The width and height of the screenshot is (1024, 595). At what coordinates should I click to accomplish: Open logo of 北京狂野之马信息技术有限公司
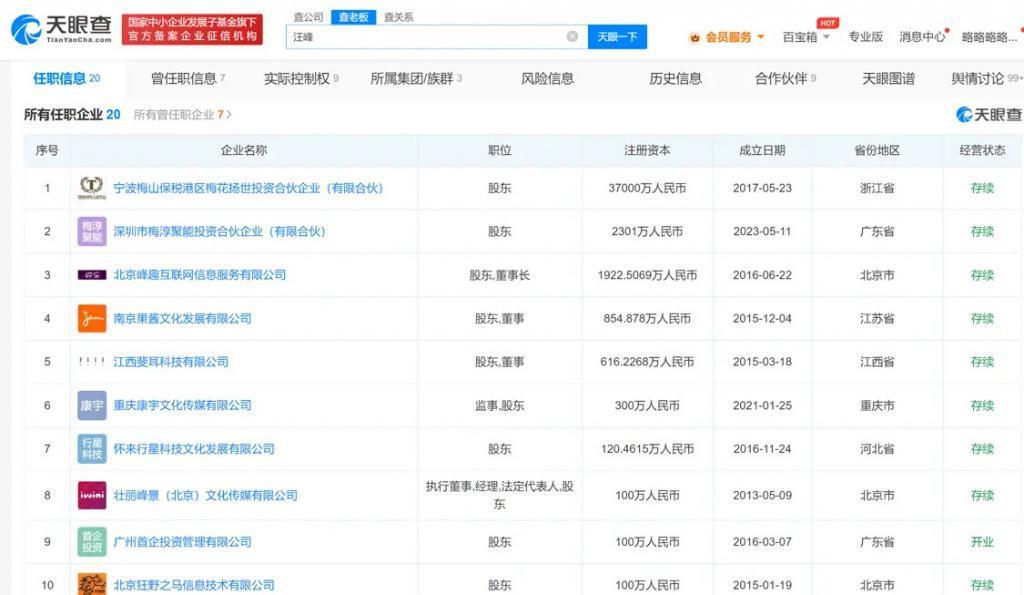92,584
